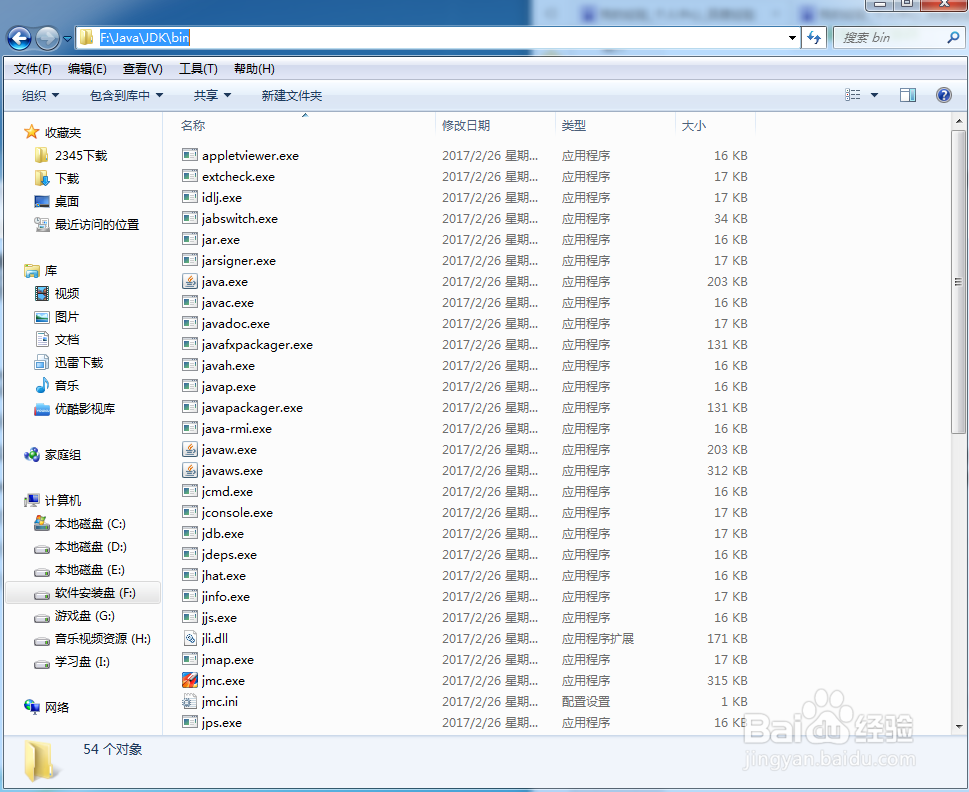Open the 组织 dropdown menu
969x792 pixels.
pos(40,94)
